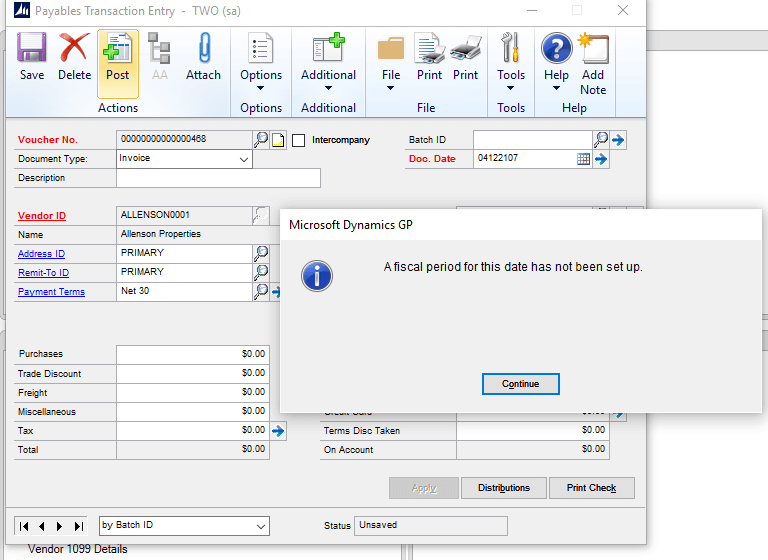Open the Options ribbon menu

click(x=261, y=62)
